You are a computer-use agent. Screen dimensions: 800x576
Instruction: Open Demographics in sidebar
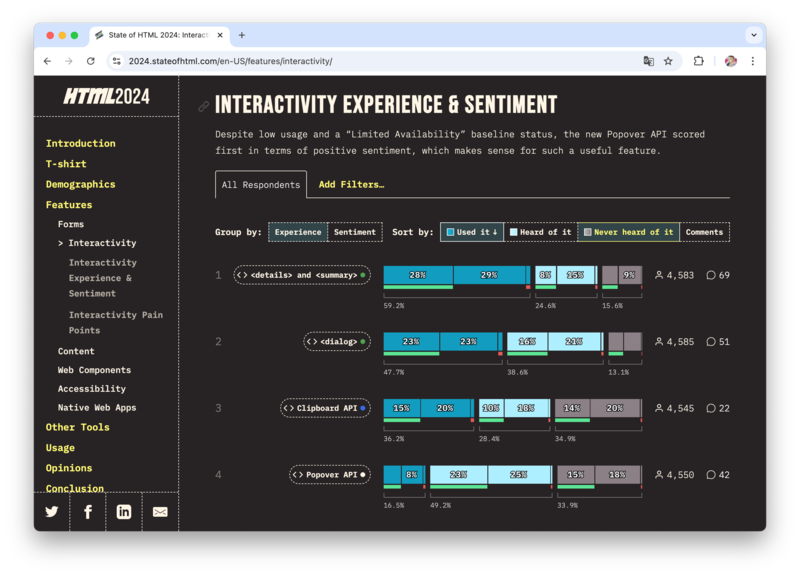pyautogui.click(x=81, y=184)
